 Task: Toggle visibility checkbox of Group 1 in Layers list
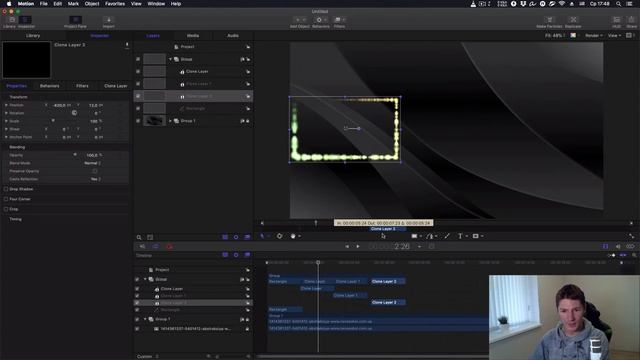[x=138, y=121]
